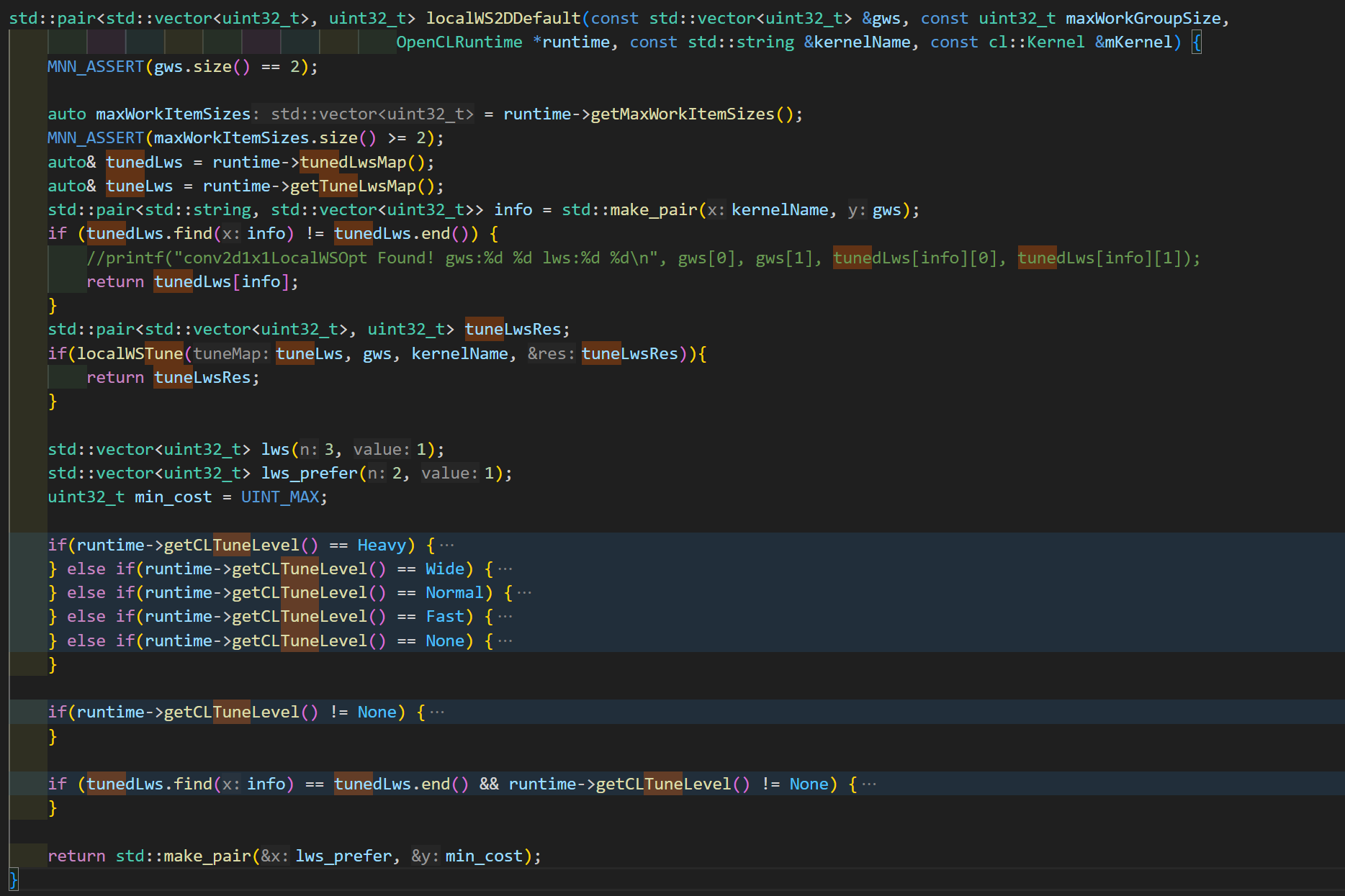This screenshot has height=896, width=1345.
Task: Expand folded block on tunedLws.end() && line
Action: (869, 784)
